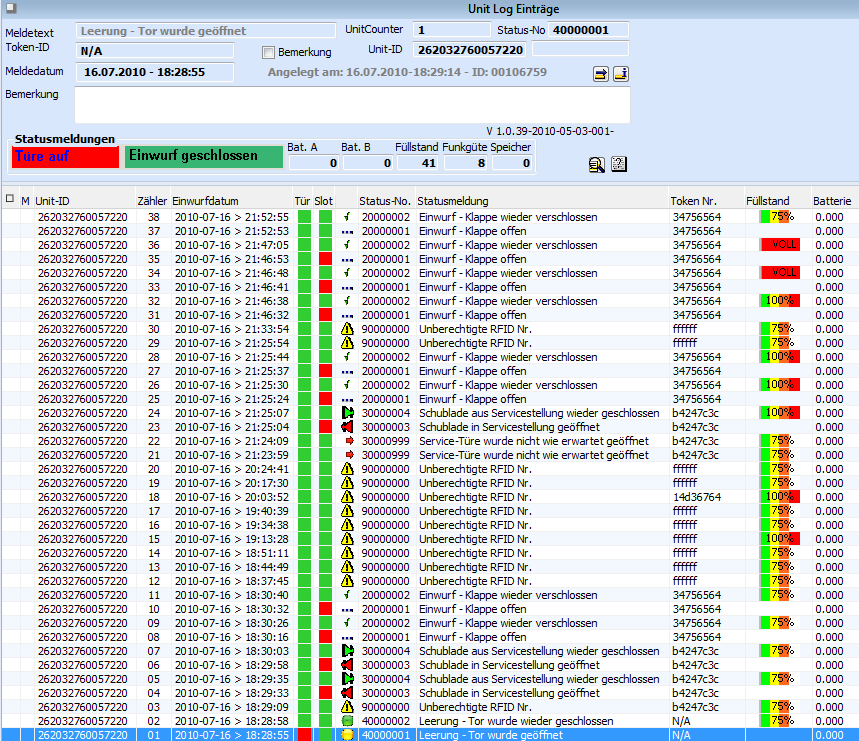Click the Token-ID field showing N/A

coord(154,51)
